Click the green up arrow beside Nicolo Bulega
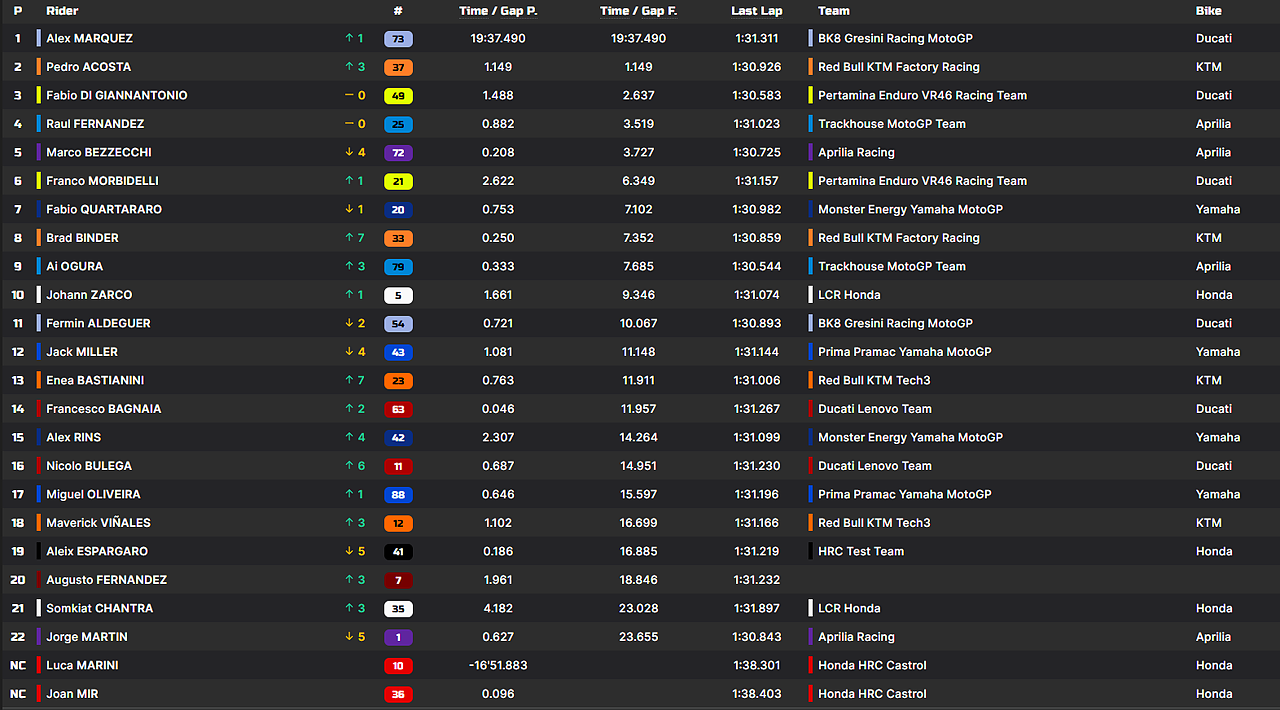 (x=349, y=466)
